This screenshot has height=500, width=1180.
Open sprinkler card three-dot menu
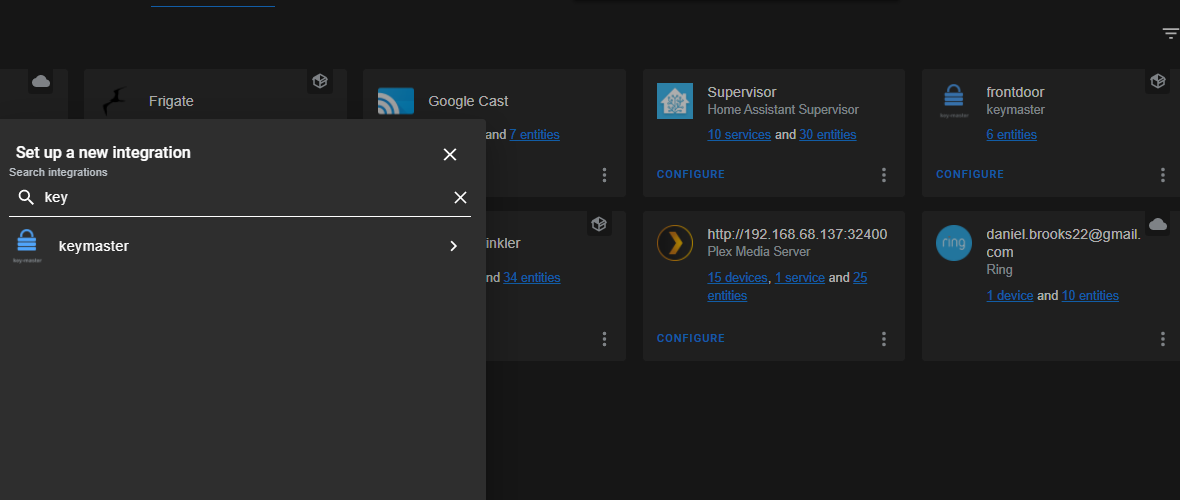pos(604,339)
